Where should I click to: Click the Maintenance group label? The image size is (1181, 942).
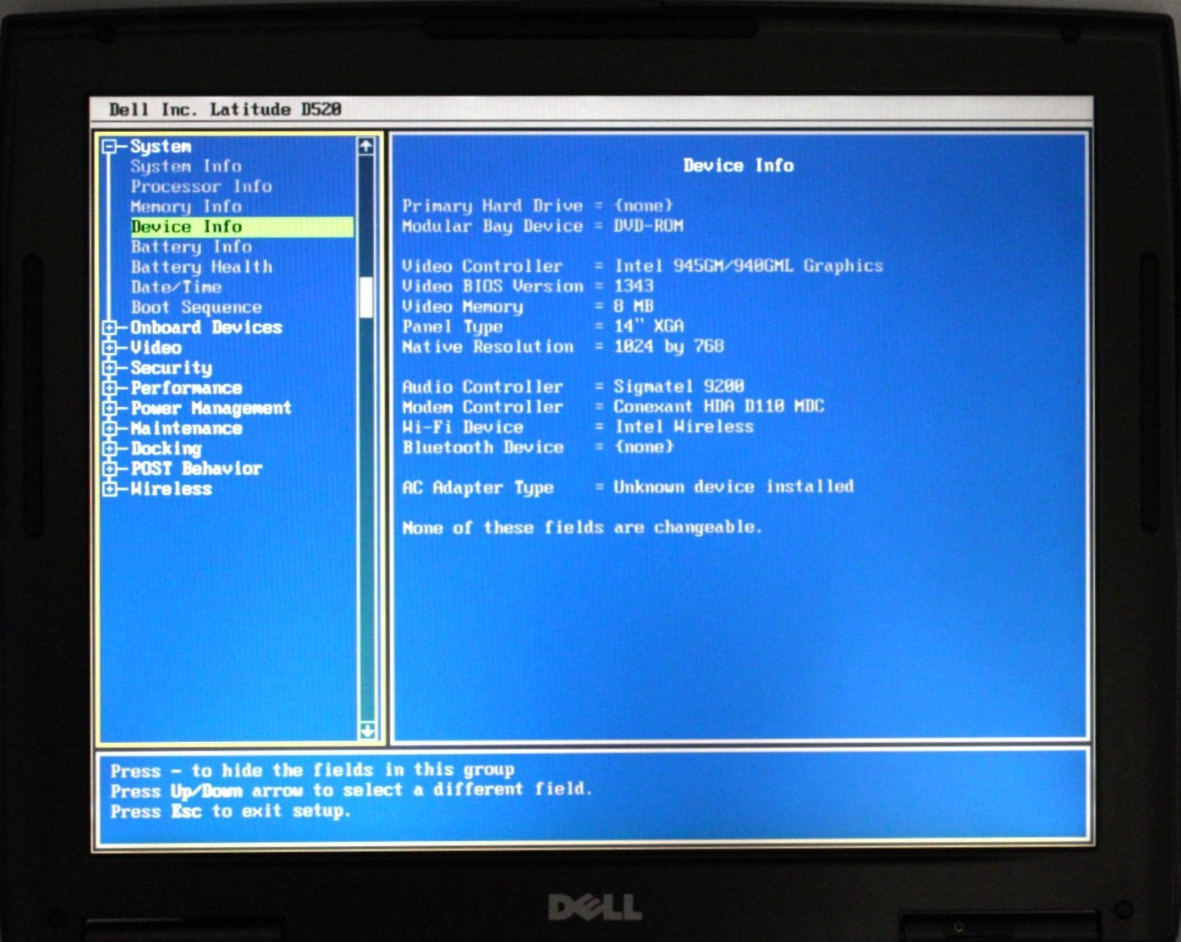(186, 428)
